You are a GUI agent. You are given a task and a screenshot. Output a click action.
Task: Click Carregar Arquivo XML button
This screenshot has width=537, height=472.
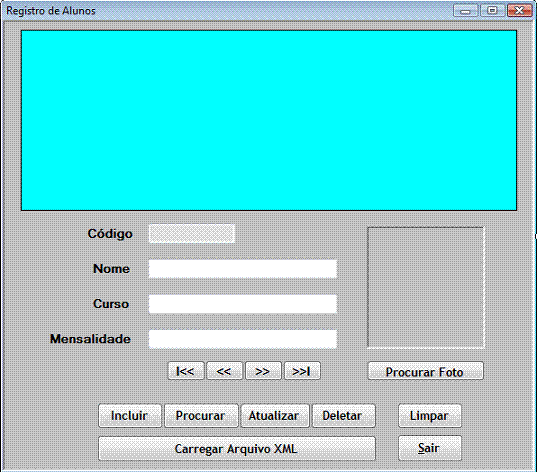[237, 448]
